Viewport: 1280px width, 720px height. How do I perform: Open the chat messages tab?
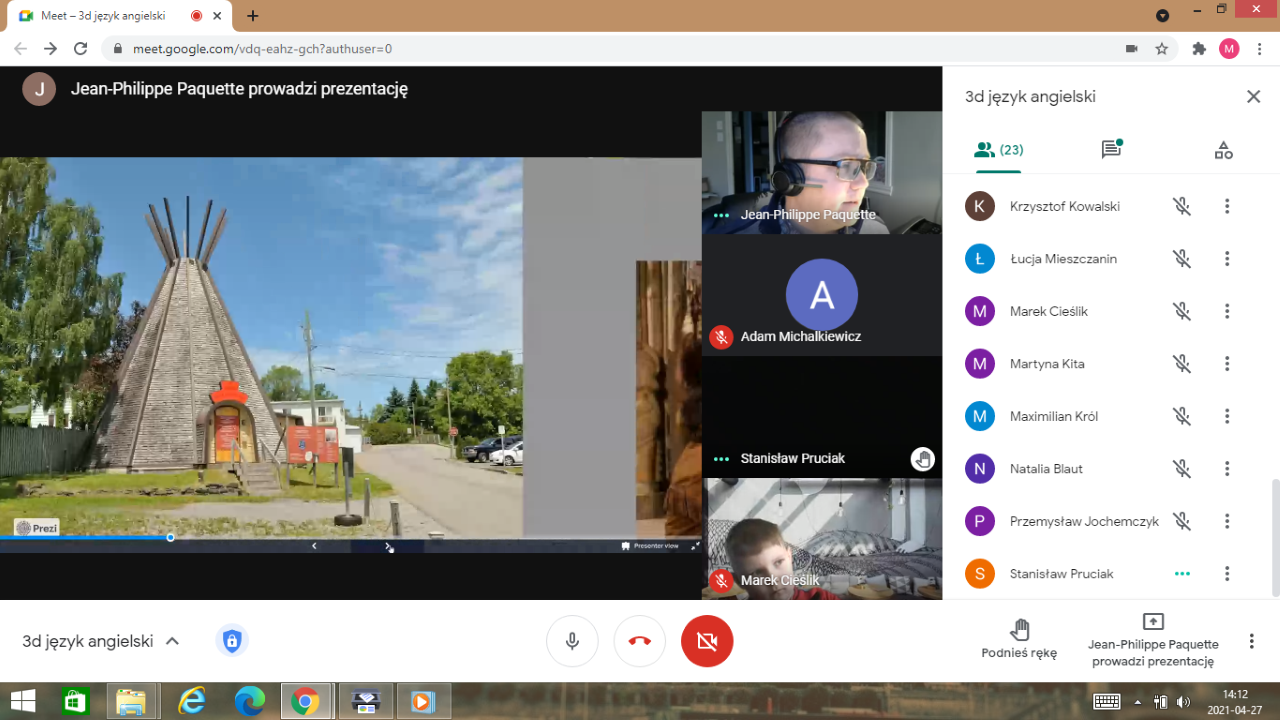(1110, 150)
